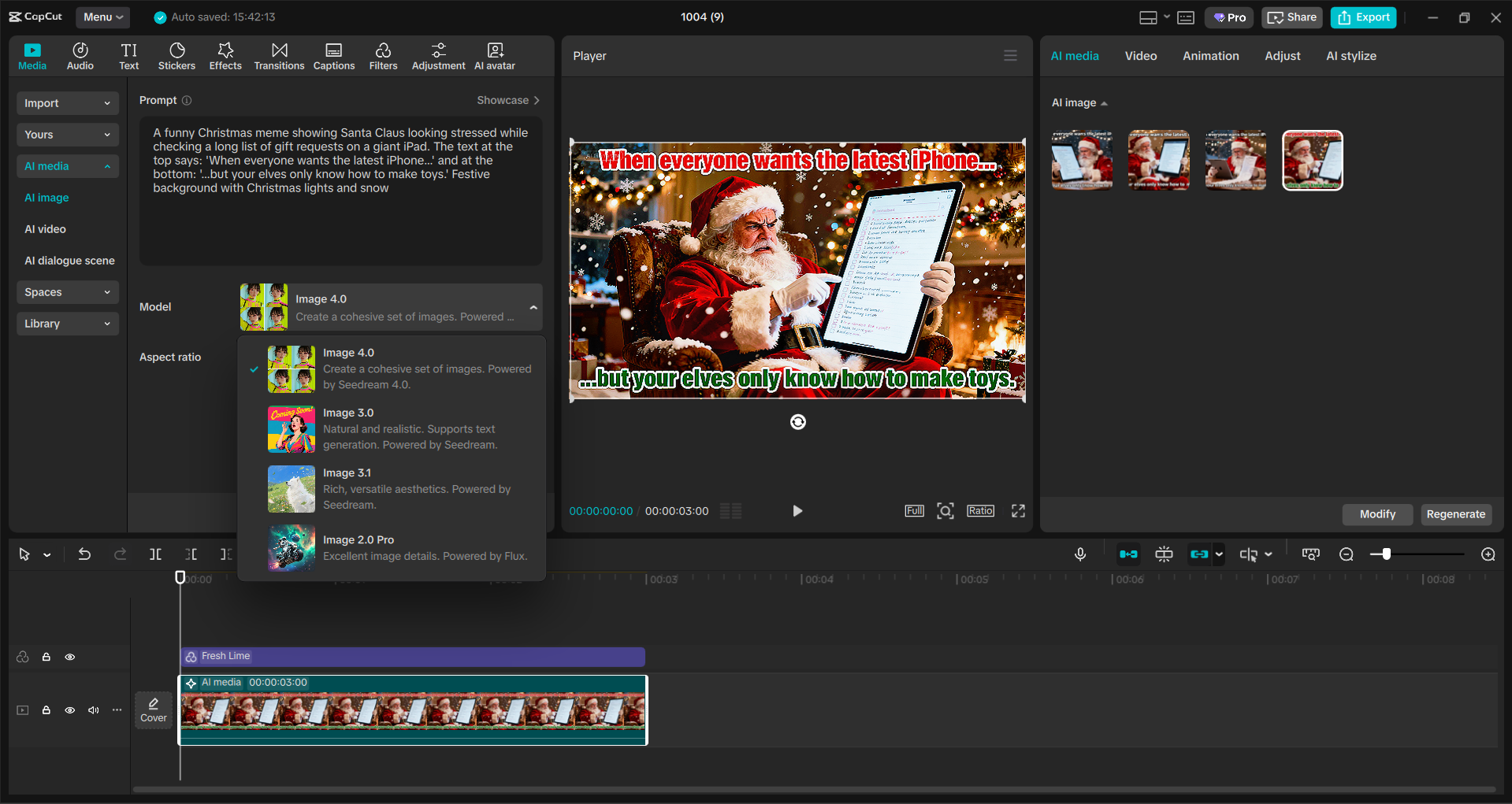Click the Regenerate button
This screenshot has width=1512, height=804.
click(x=1456, y=514)
